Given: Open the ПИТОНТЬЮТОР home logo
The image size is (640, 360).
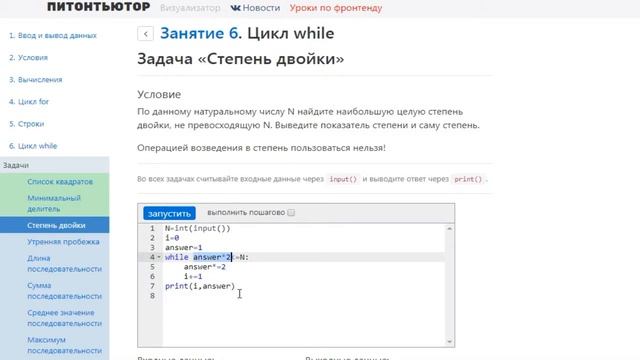Looking at the screenshot, I should point(99,7).
